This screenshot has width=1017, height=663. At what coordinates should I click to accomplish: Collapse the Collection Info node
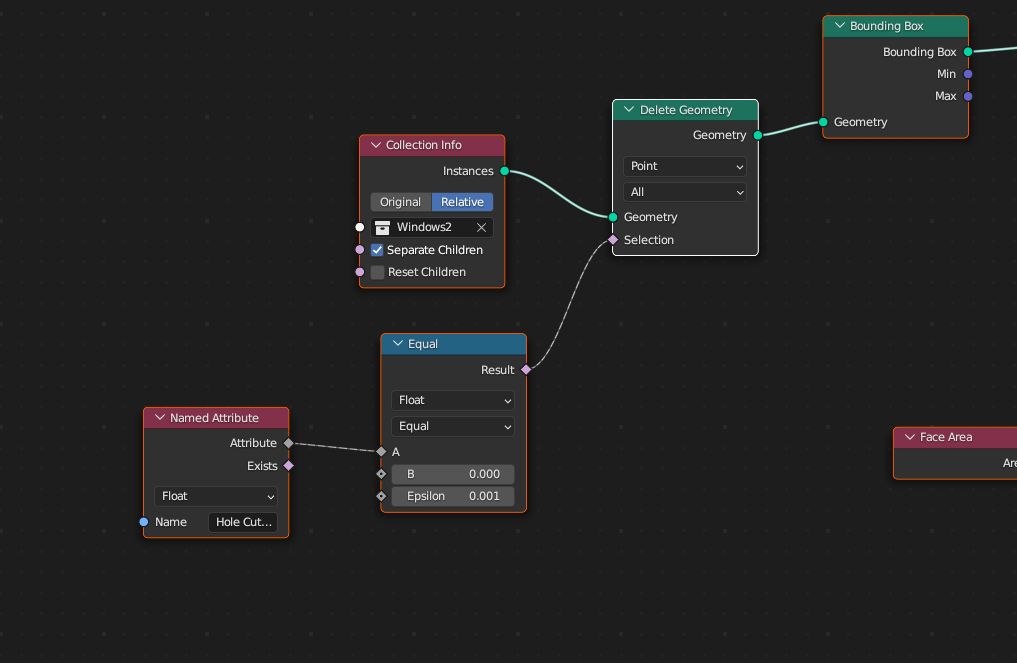coord(376,145)
